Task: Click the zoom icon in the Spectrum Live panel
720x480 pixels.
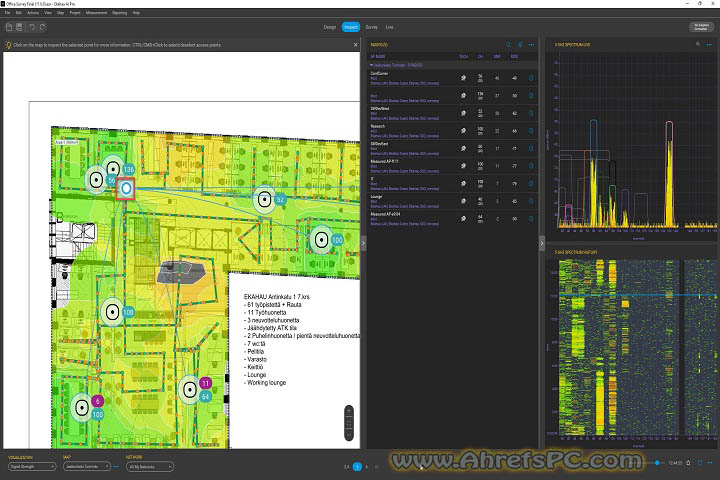Action: tap(698, 44)
